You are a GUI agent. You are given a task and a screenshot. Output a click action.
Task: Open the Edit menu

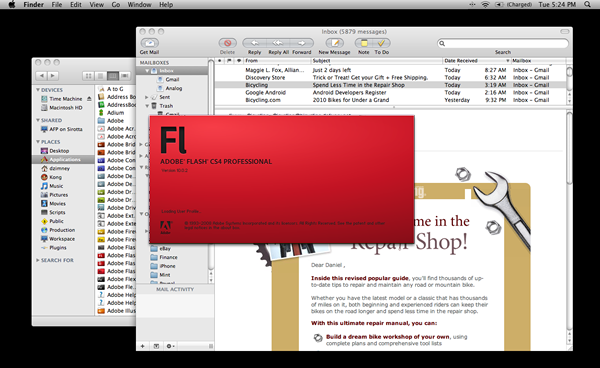pyautogui.click(x=75, y=5)
